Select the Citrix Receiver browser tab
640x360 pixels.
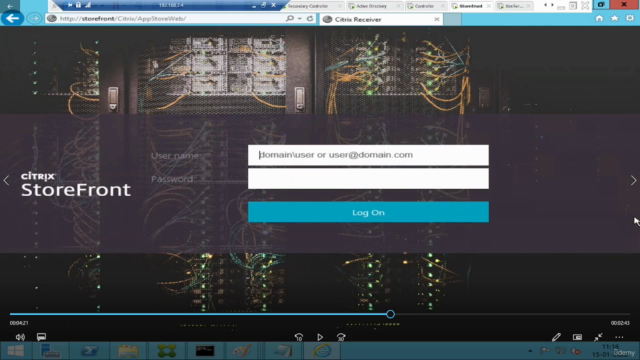coord(381,19)
